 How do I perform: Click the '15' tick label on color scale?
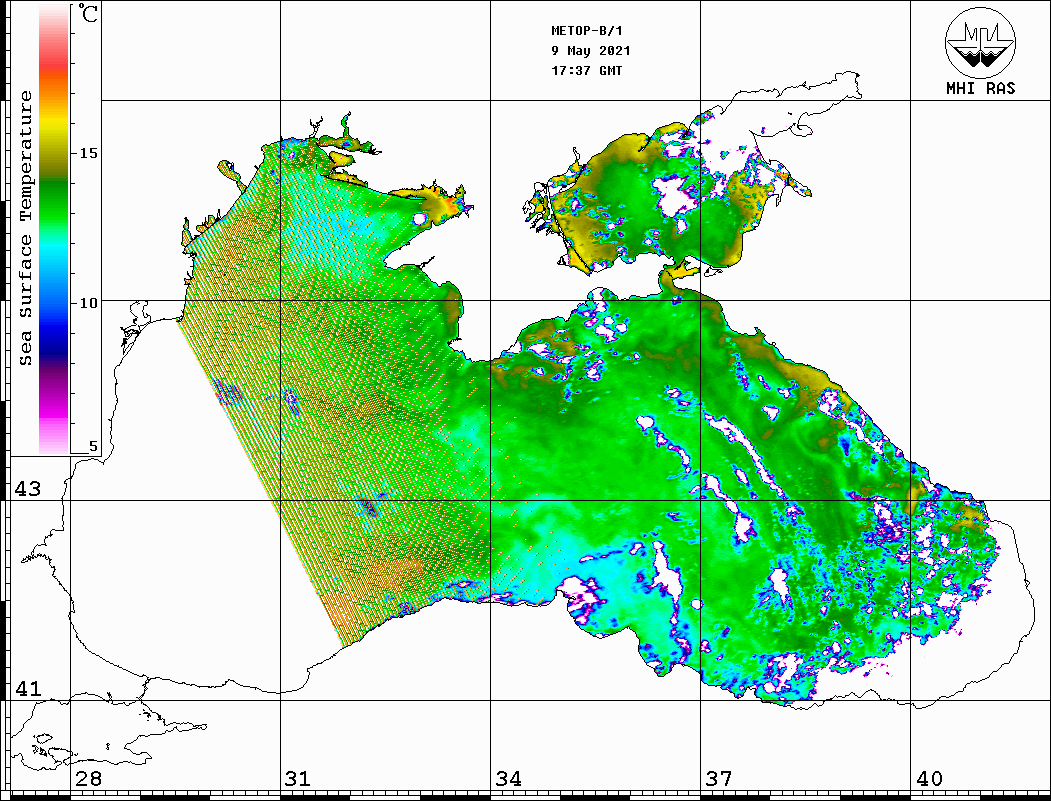pos(88,153)
